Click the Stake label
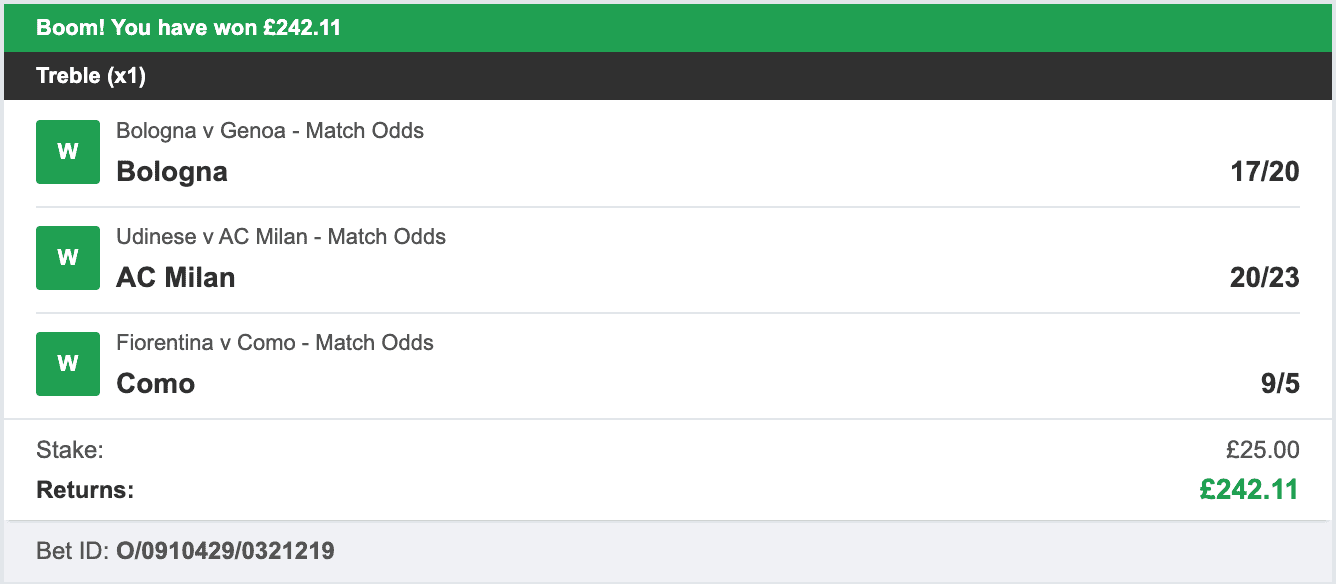 coord(70,450)
